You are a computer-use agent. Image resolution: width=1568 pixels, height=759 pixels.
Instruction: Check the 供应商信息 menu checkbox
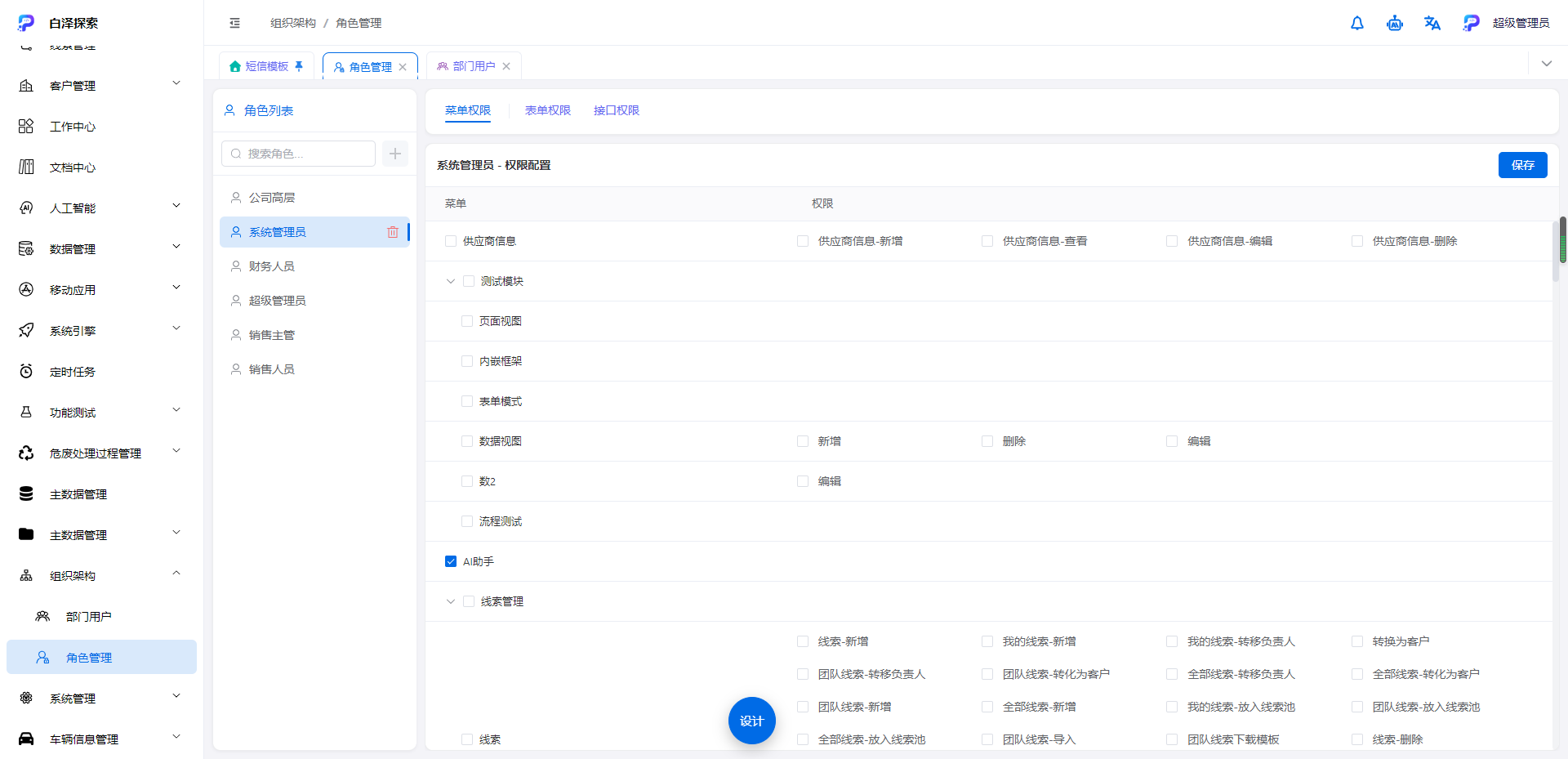pos(451,241)
